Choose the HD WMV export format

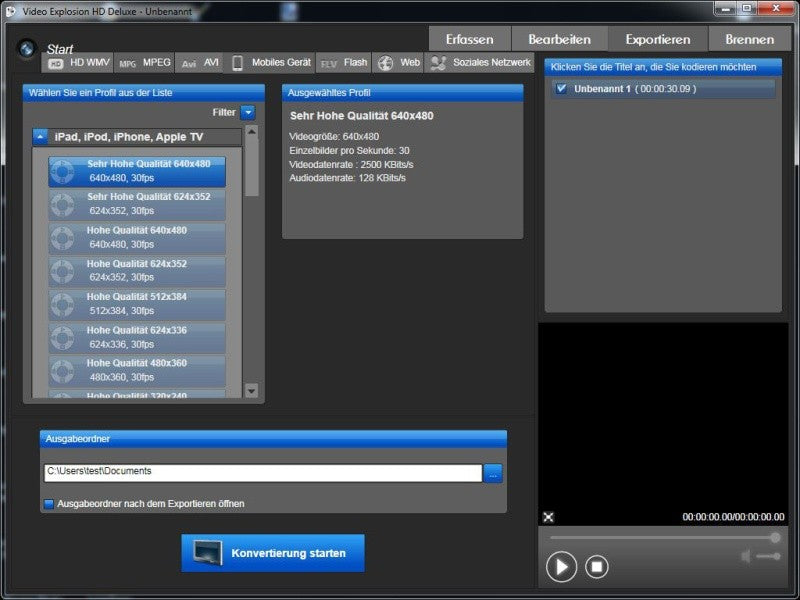[x=78, y=63]
